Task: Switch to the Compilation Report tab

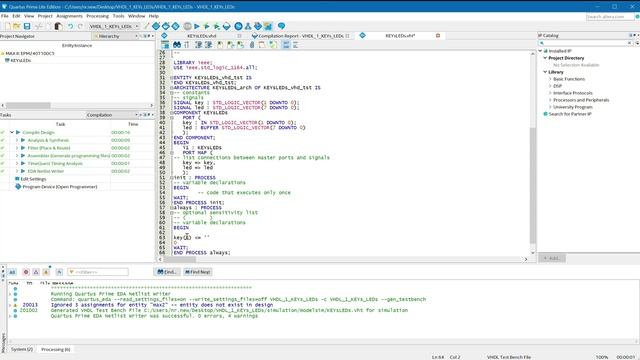Action: pyautogui.click(x=301, y=36)
